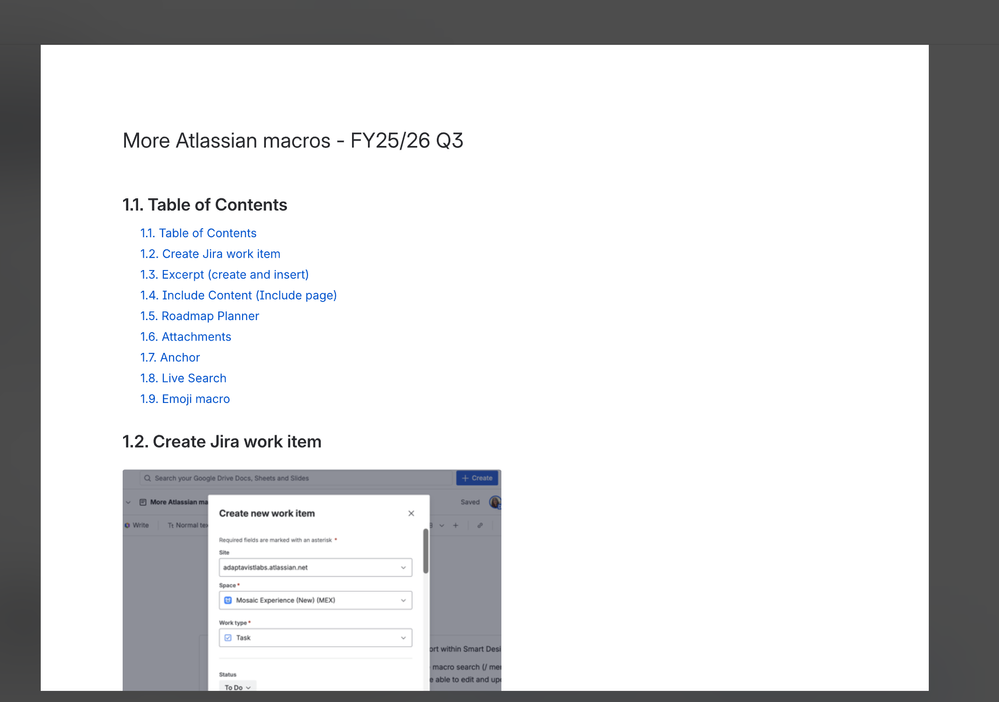Expand the Site dropdown showing adaptavistlabs.atlassian.net

point(404,567)
